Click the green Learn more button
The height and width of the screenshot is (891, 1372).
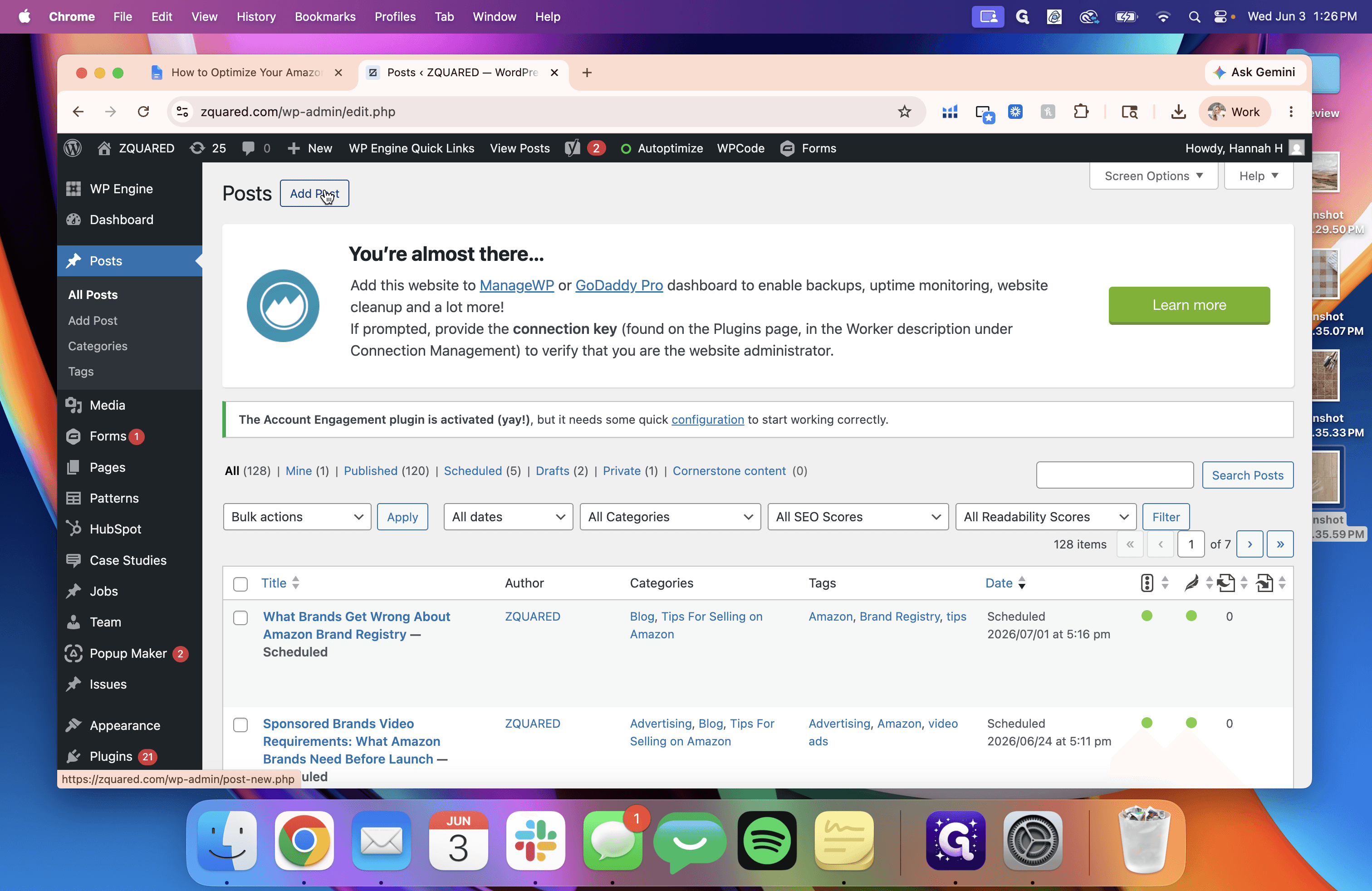pyautogui.click(x=1189, y=305)
